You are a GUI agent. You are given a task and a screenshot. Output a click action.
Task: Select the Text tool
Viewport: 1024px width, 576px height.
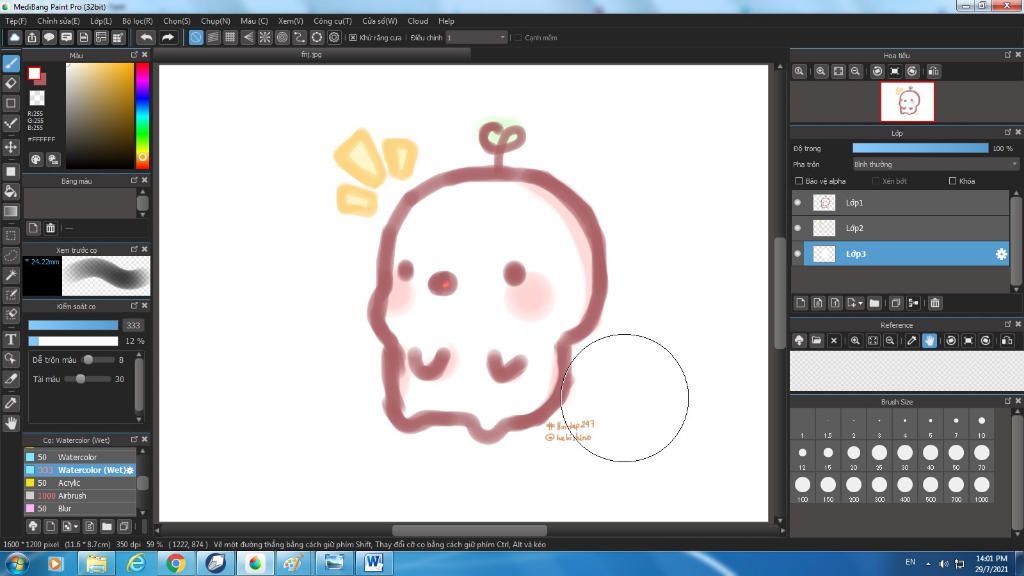[11, 340]
